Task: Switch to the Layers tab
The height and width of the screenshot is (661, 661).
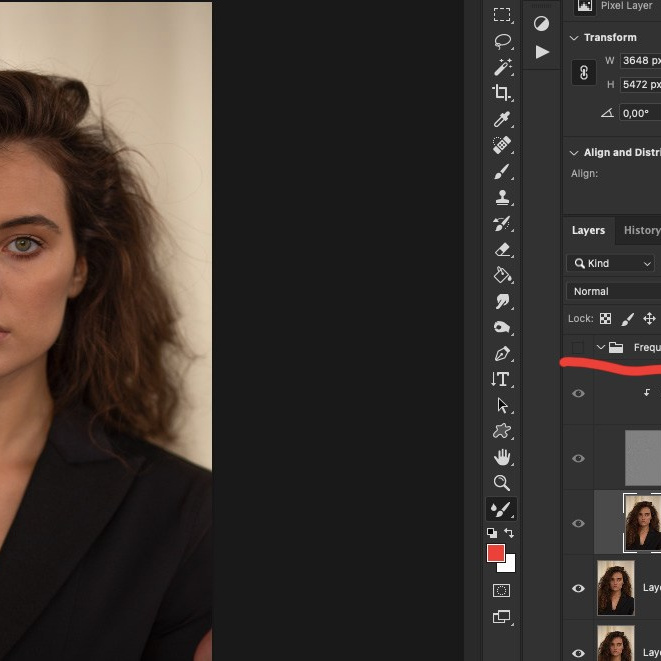Action: coord(588,230)
